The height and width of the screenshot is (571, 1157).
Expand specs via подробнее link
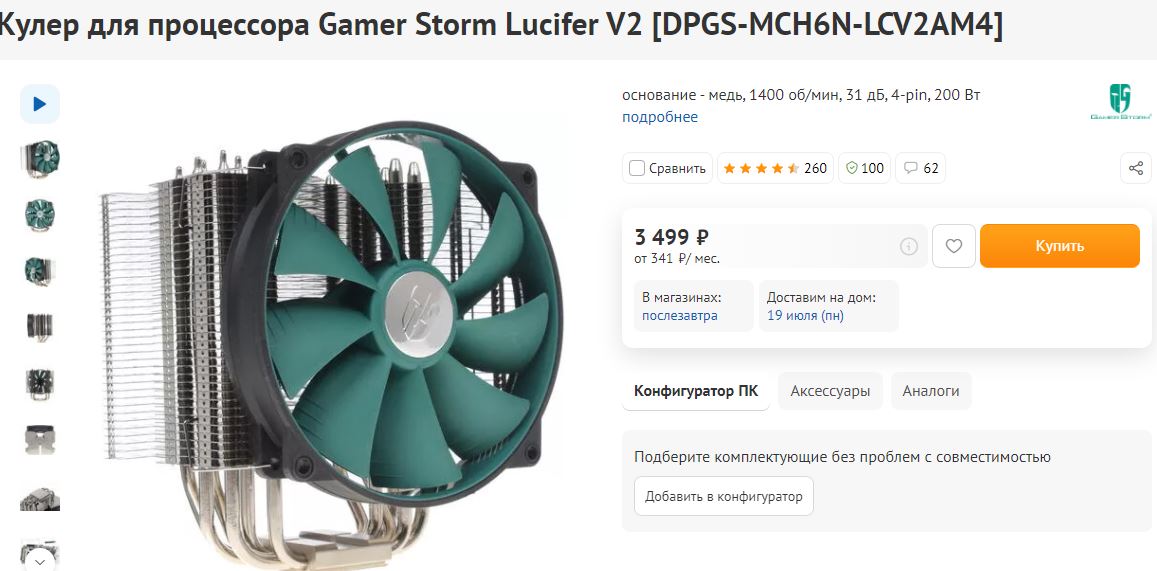point(660,117)
